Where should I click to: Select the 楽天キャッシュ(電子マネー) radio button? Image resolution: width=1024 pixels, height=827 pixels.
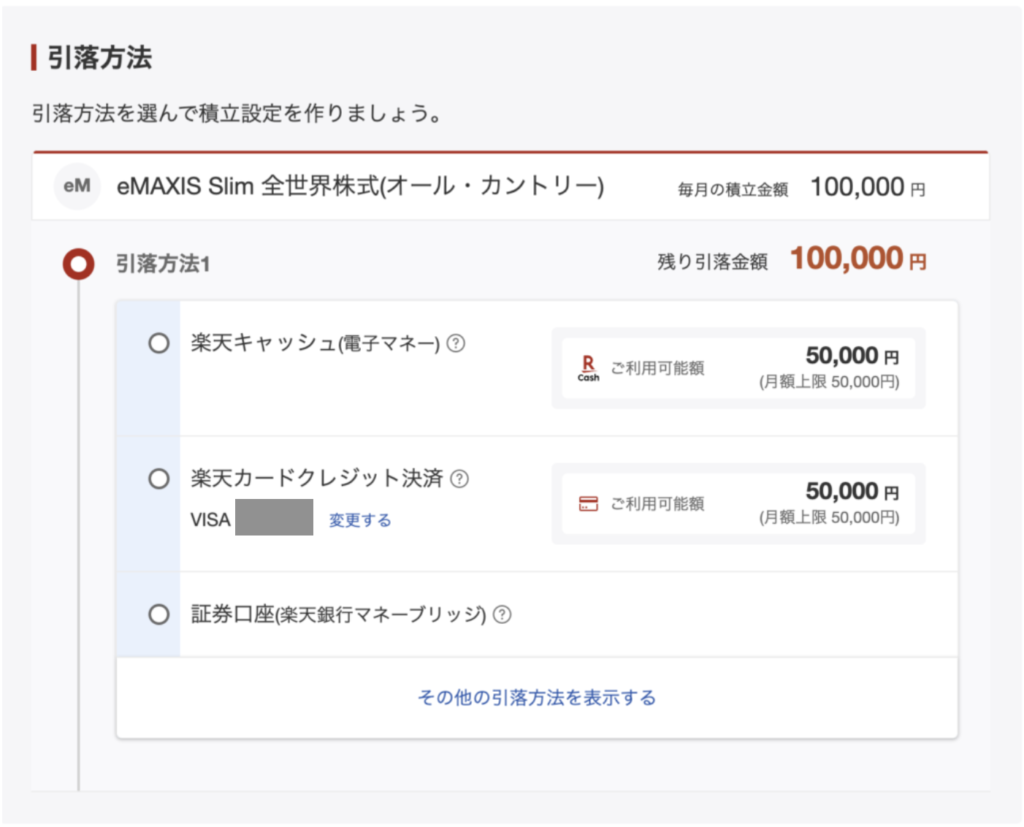coord(158,342)
